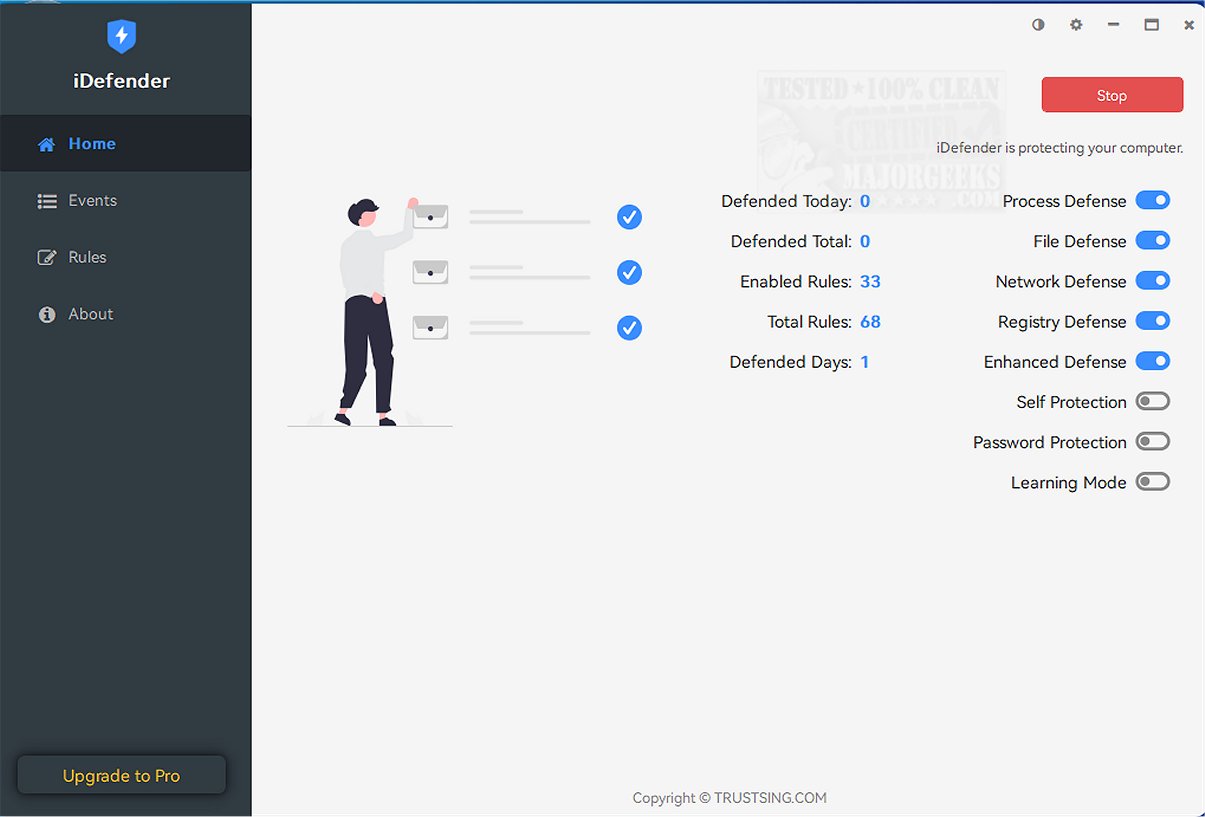
Task: Maximize the iDefender window
Action: [1151, 25]
